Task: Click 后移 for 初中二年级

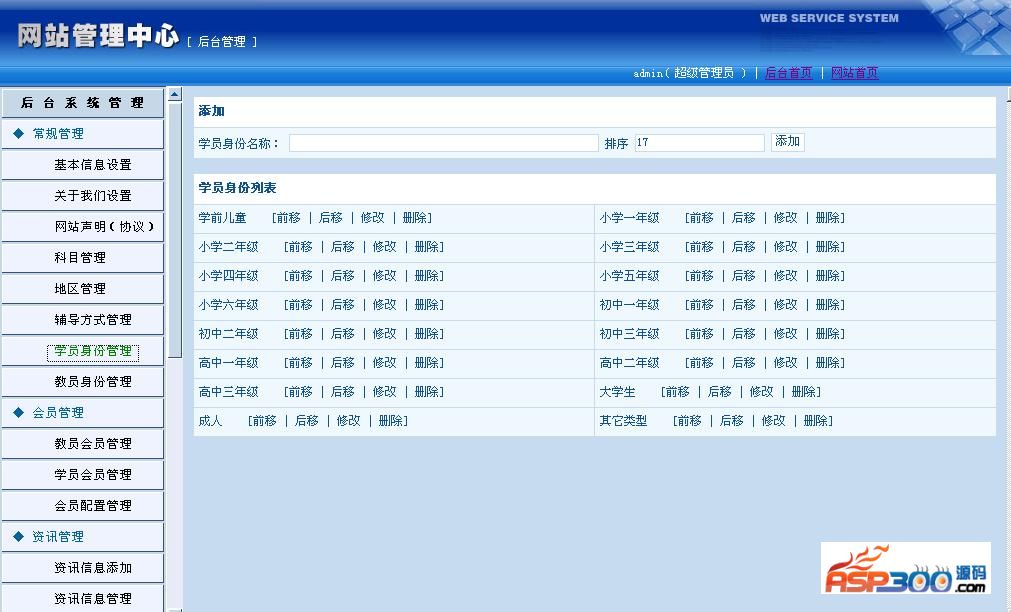Action: [x=342, y=334]
